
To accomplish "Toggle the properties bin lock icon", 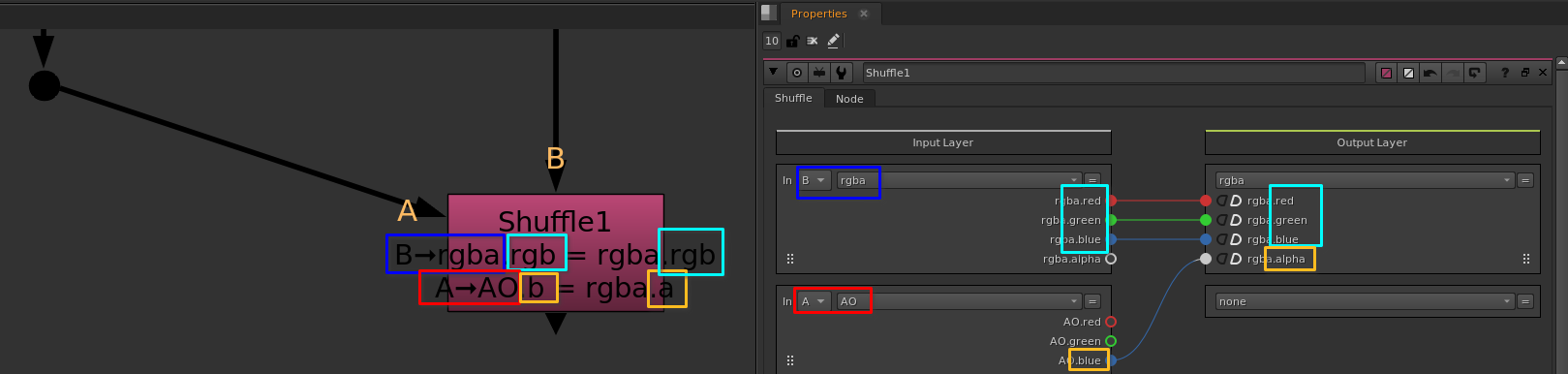I will [792, 41].
